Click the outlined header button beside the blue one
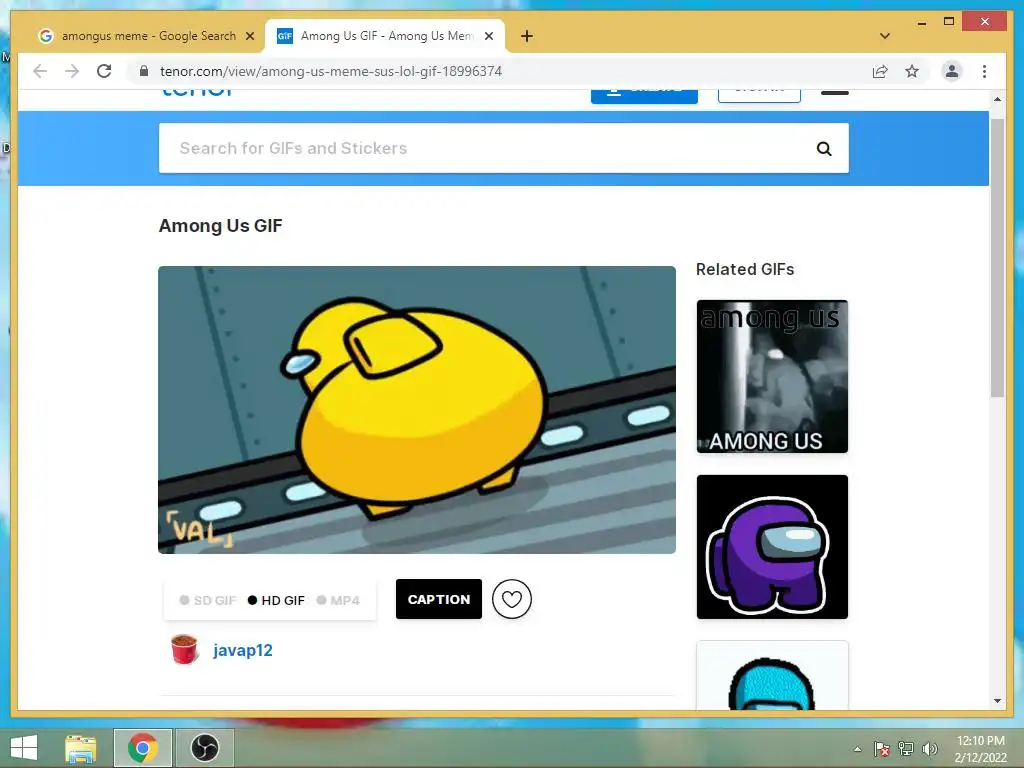The width and height of the screenshot is (1024, 768). coord(759,96)
